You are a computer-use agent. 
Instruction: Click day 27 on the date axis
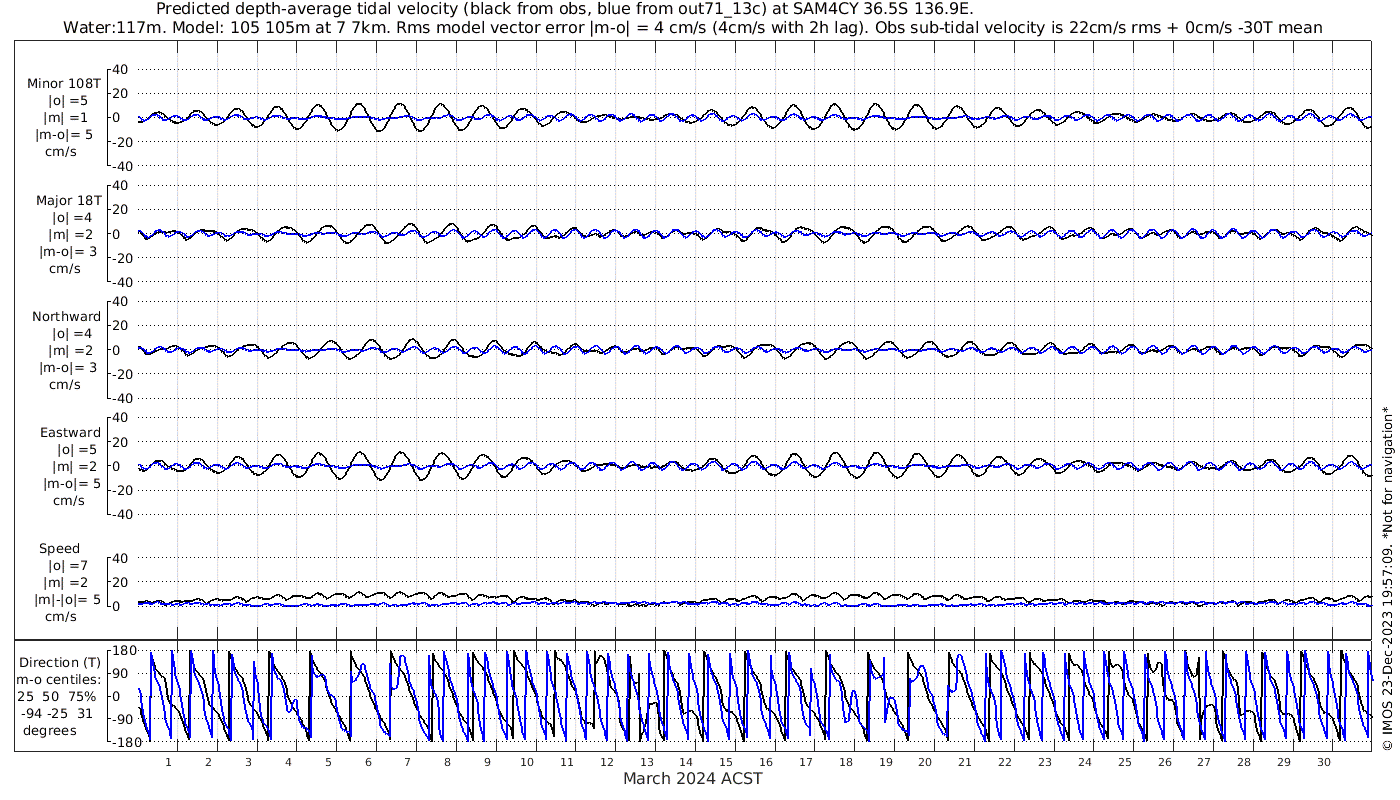pyautogui.click(x=1204, y=762)
